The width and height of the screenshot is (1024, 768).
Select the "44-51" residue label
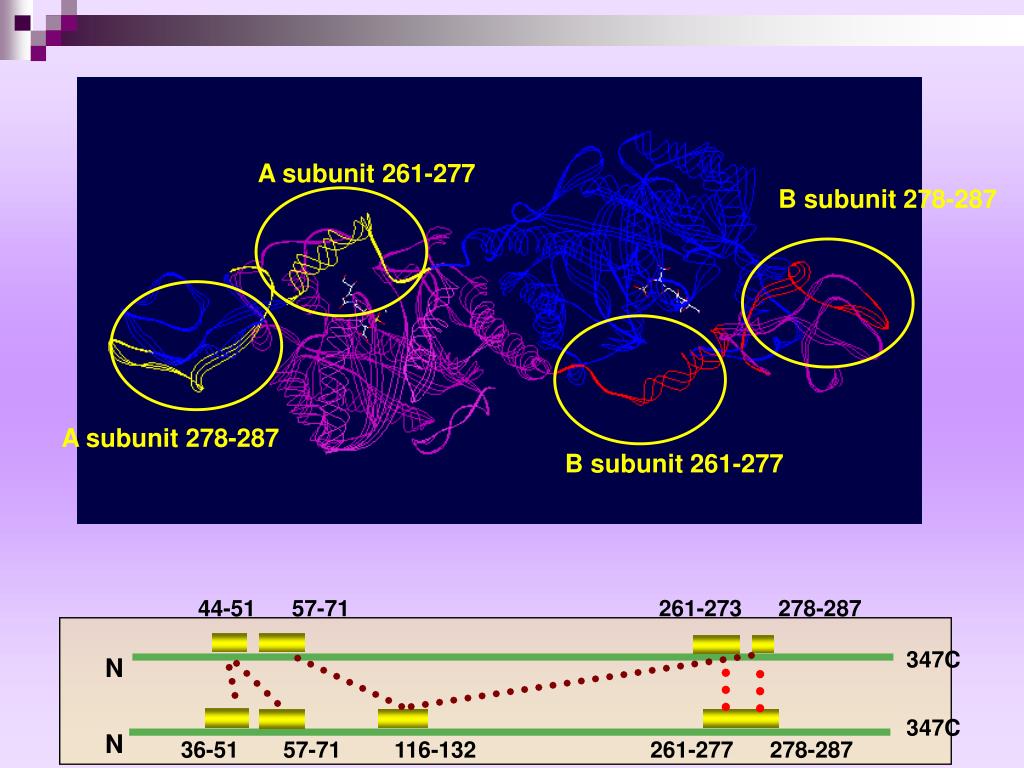click(226, 609)
